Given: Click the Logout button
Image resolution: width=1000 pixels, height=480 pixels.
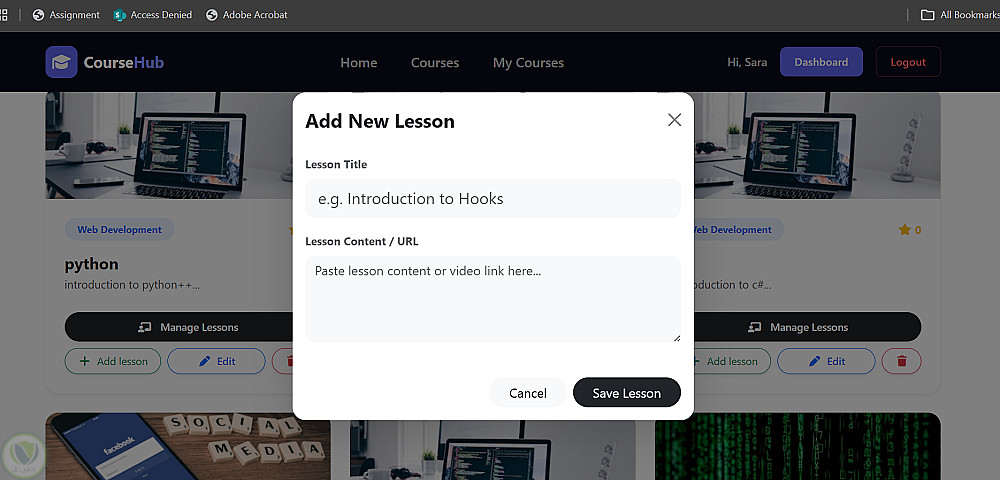Looking at the screenshot, I should (908, 62).
